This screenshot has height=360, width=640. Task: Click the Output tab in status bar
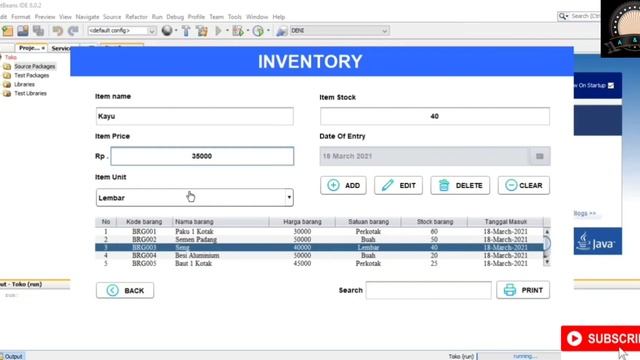[x=12, y=356]
